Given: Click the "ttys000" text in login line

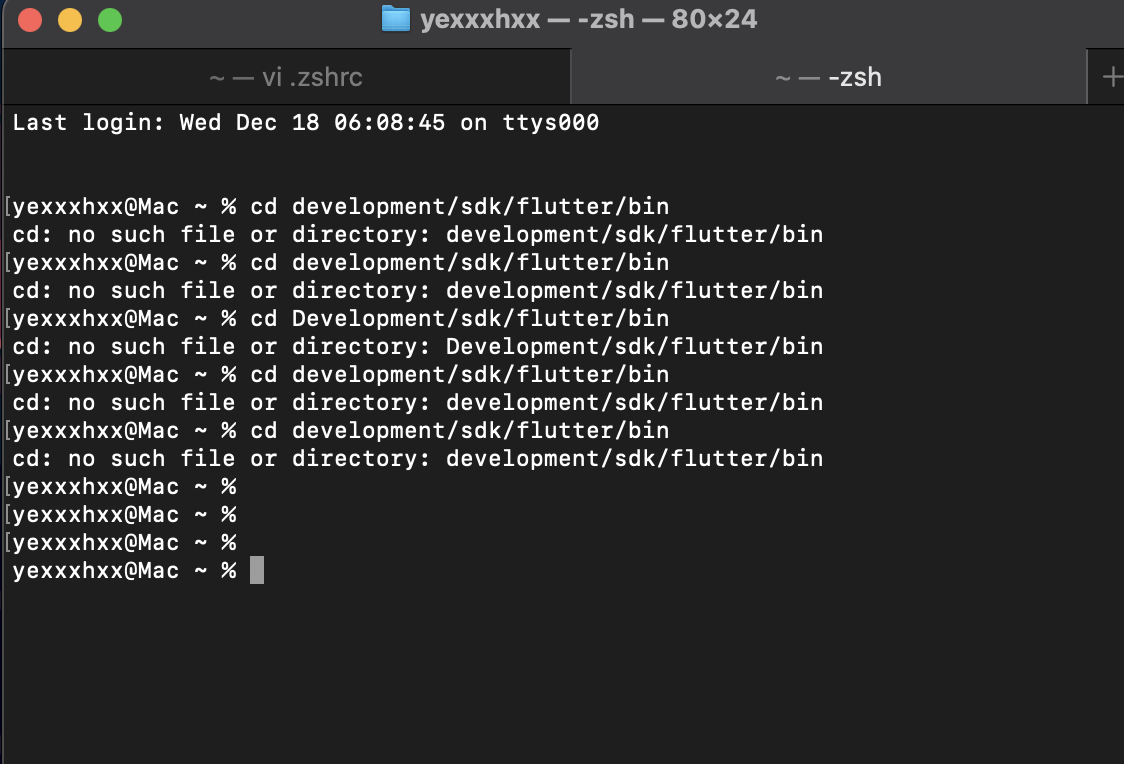Looking at the screenshot, I should (x=551, y=123).
